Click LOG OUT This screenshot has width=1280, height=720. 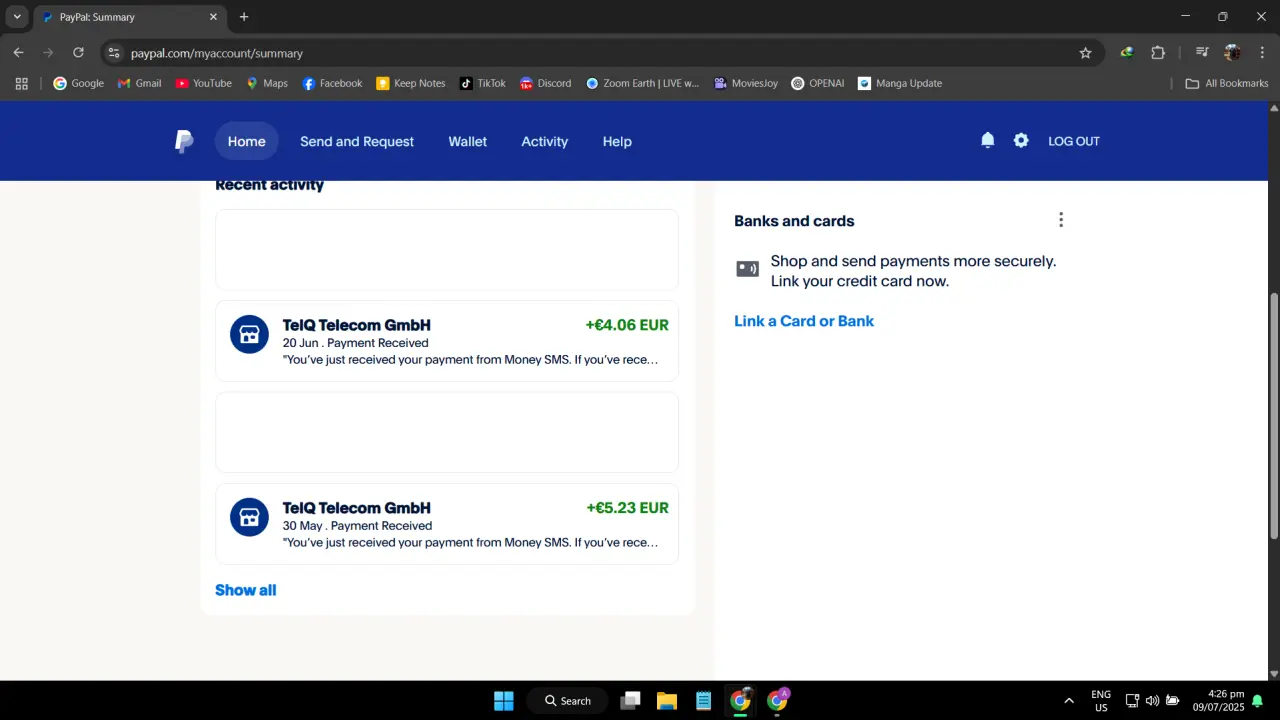coord(1074,141)
